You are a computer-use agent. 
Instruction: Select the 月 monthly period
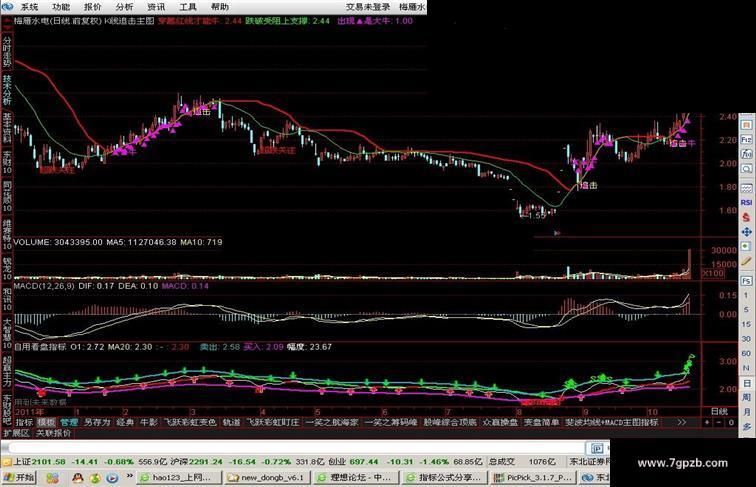(x=746, y=412)
